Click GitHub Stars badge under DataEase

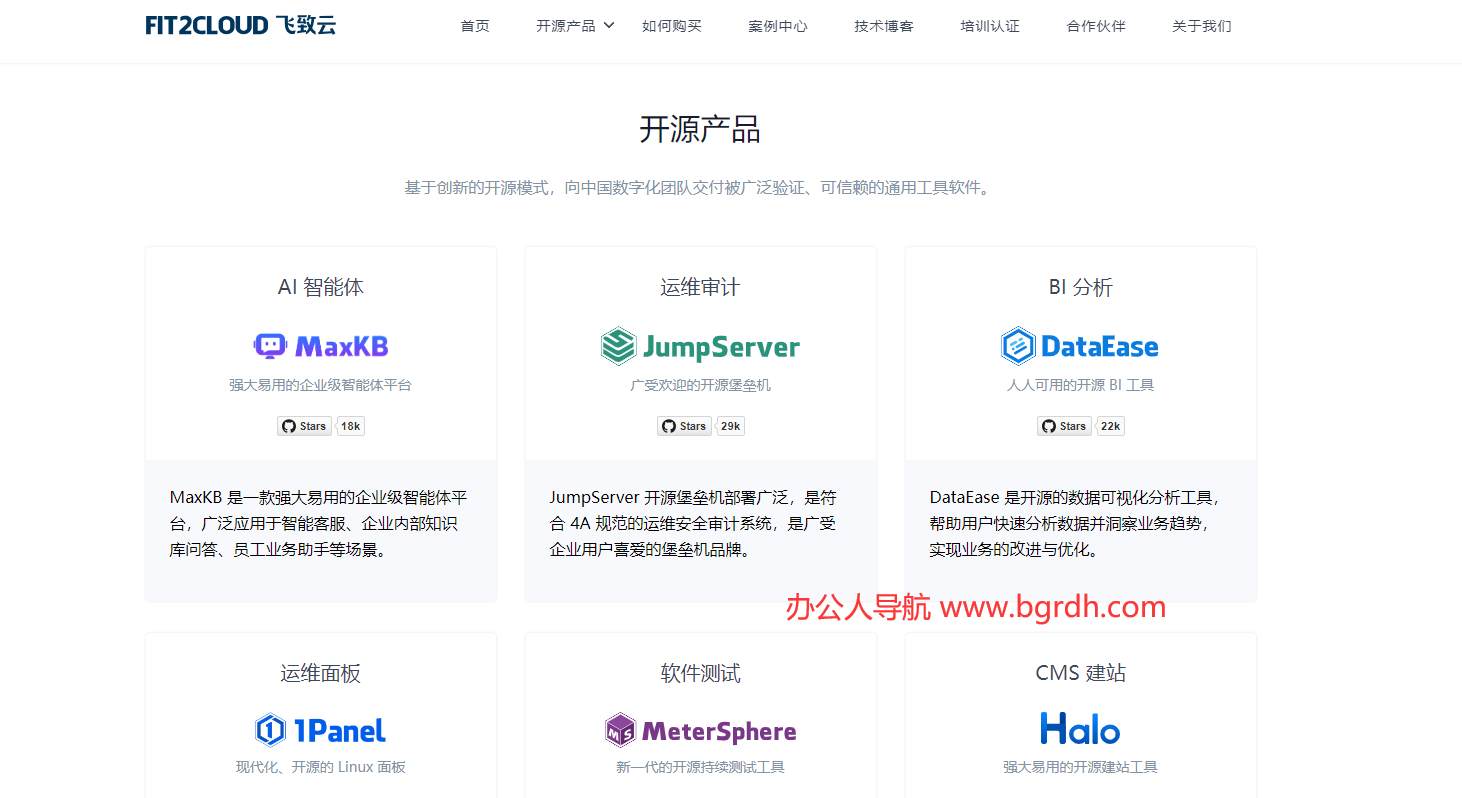click(1064, 426)
